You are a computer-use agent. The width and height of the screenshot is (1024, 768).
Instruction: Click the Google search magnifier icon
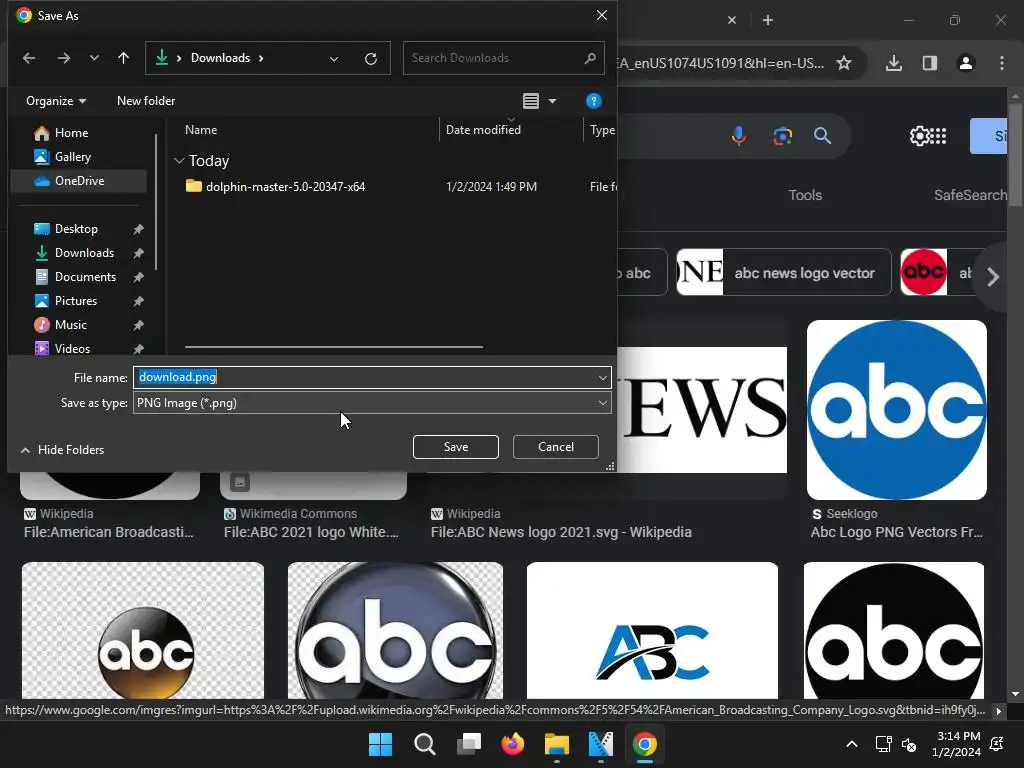pos(822,136)
